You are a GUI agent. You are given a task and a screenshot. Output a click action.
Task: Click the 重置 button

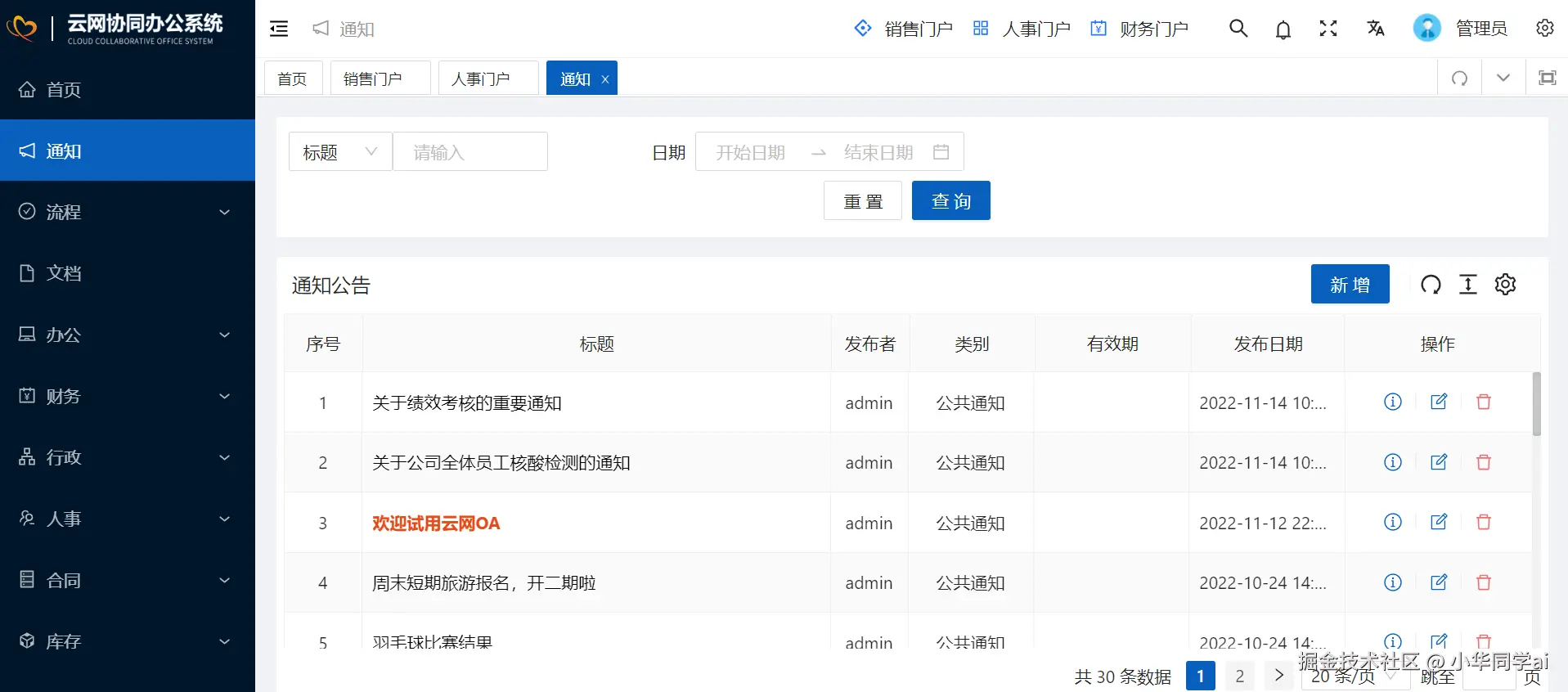click(863, 201)
